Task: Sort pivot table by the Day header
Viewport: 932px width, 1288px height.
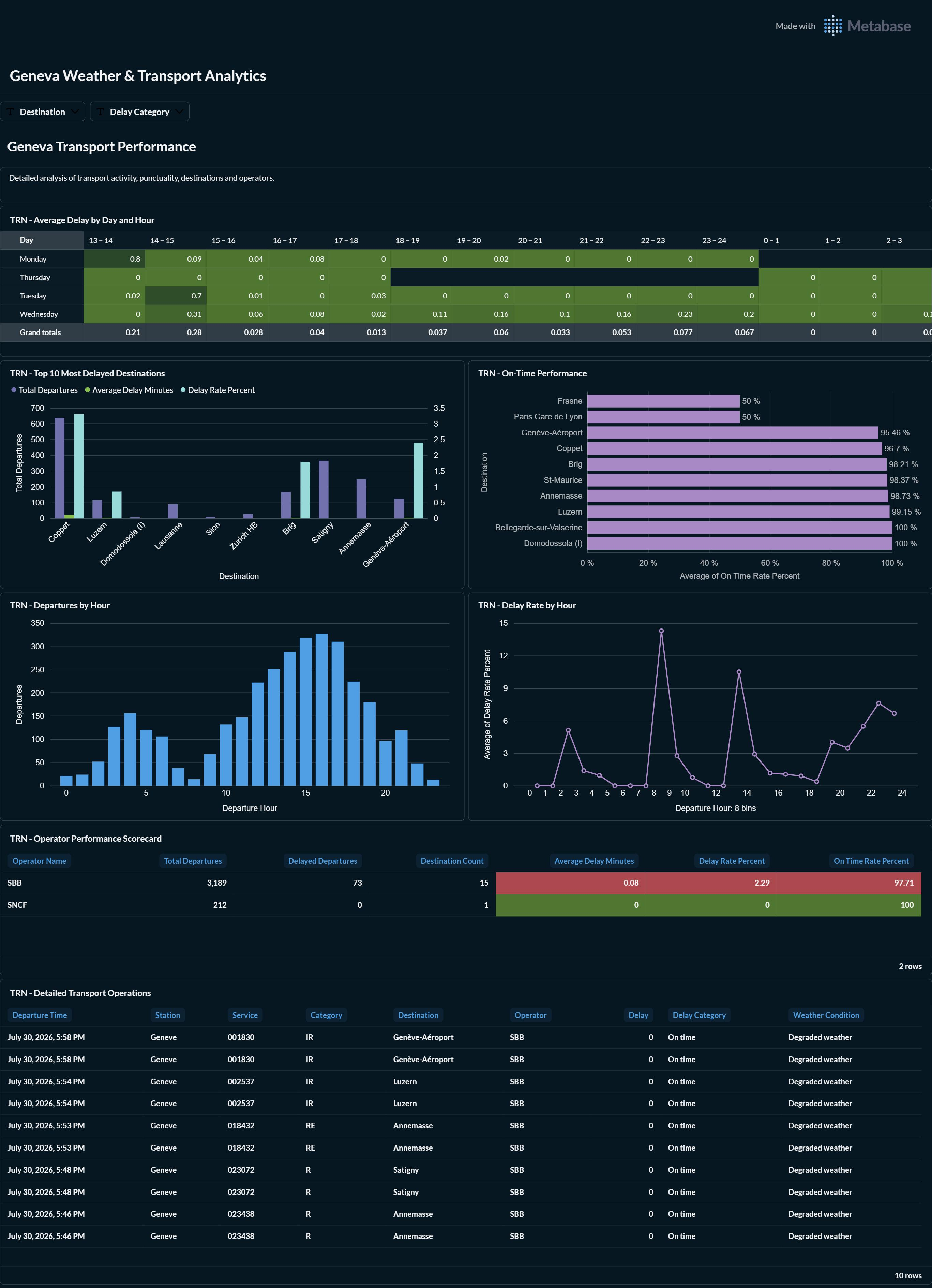Action: point(26,240)
